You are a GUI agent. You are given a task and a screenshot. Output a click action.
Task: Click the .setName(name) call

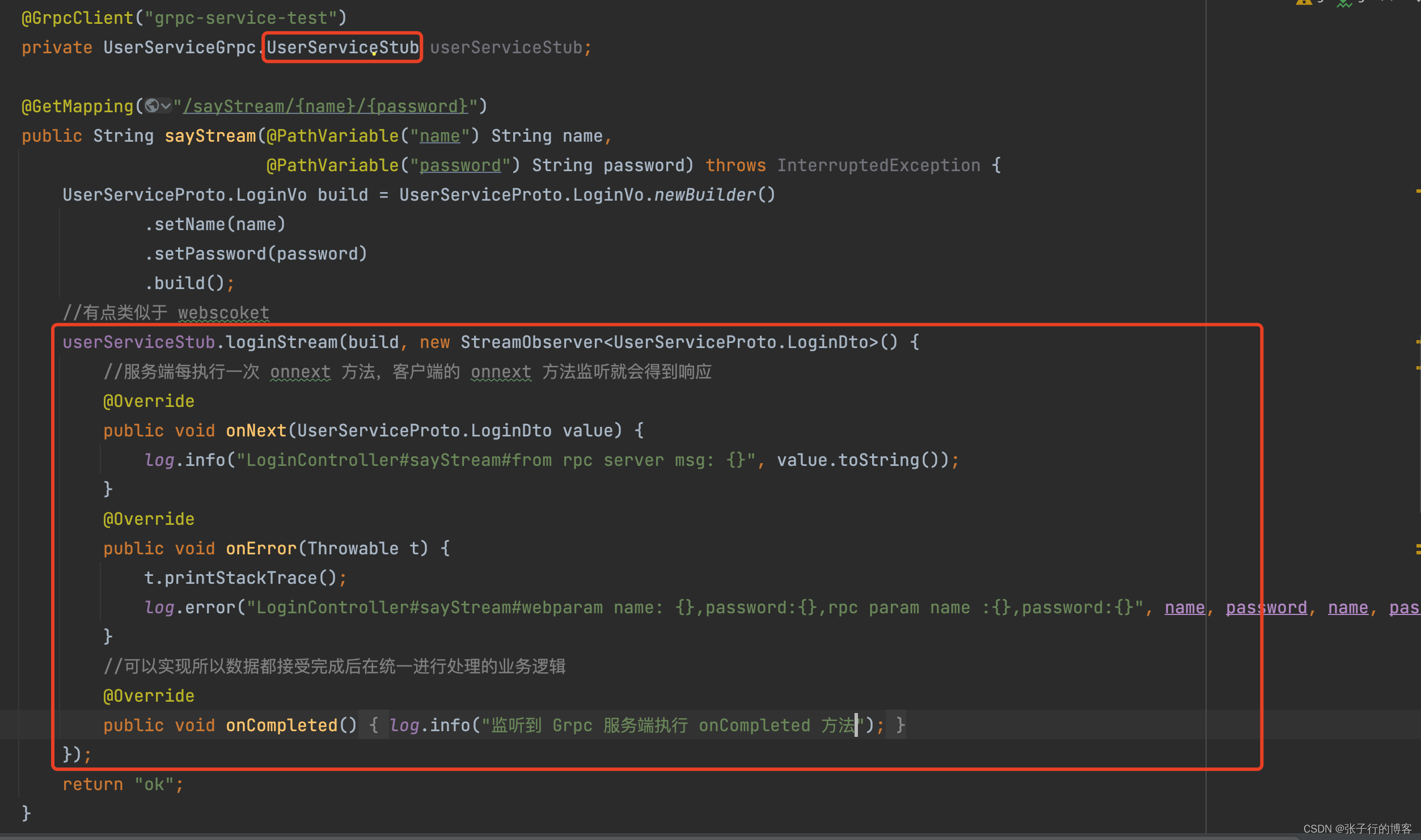(x=215, y=224)
